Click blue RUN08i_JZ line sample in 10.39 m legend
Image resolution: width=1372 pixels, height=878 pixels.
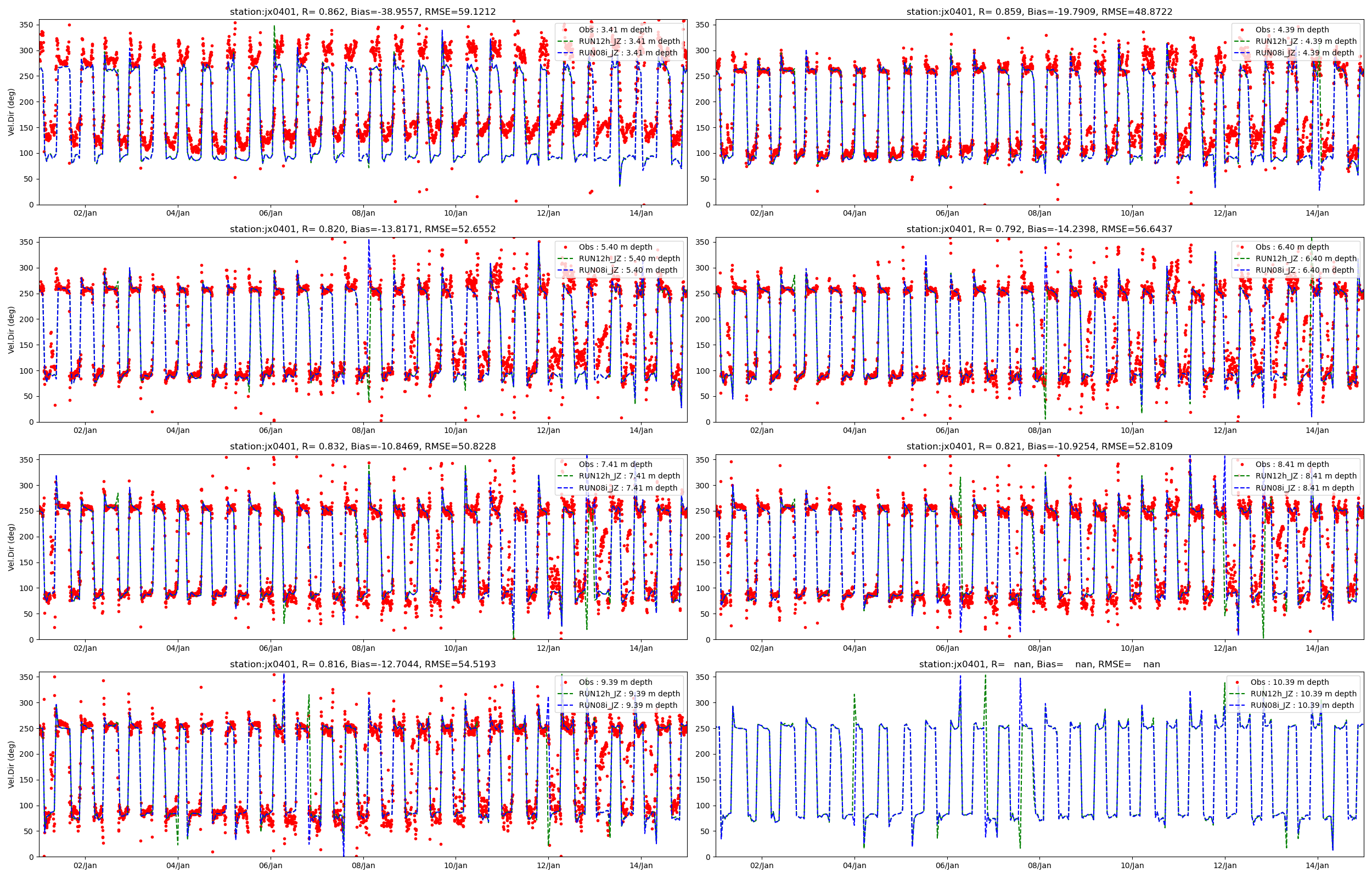1236,705
